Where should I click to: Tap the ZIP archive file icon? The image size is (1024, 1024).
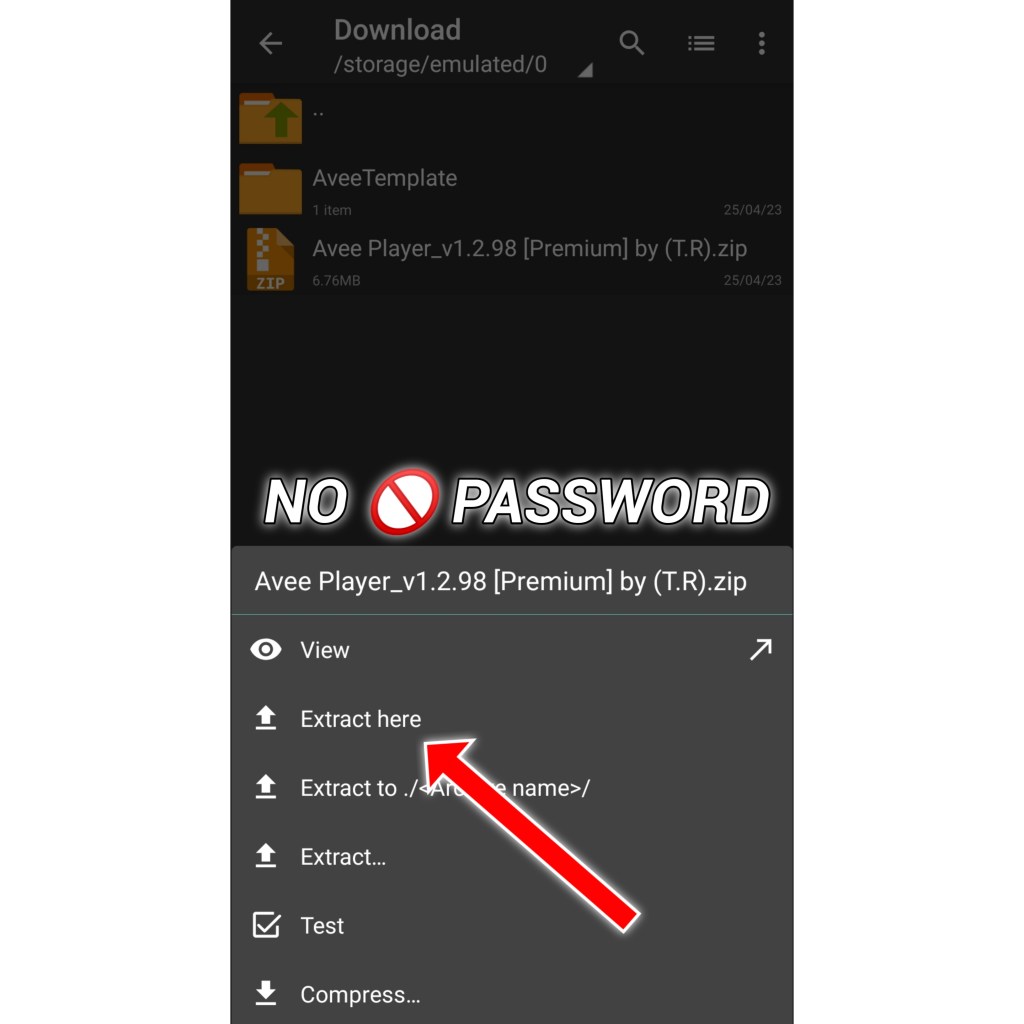270,259
